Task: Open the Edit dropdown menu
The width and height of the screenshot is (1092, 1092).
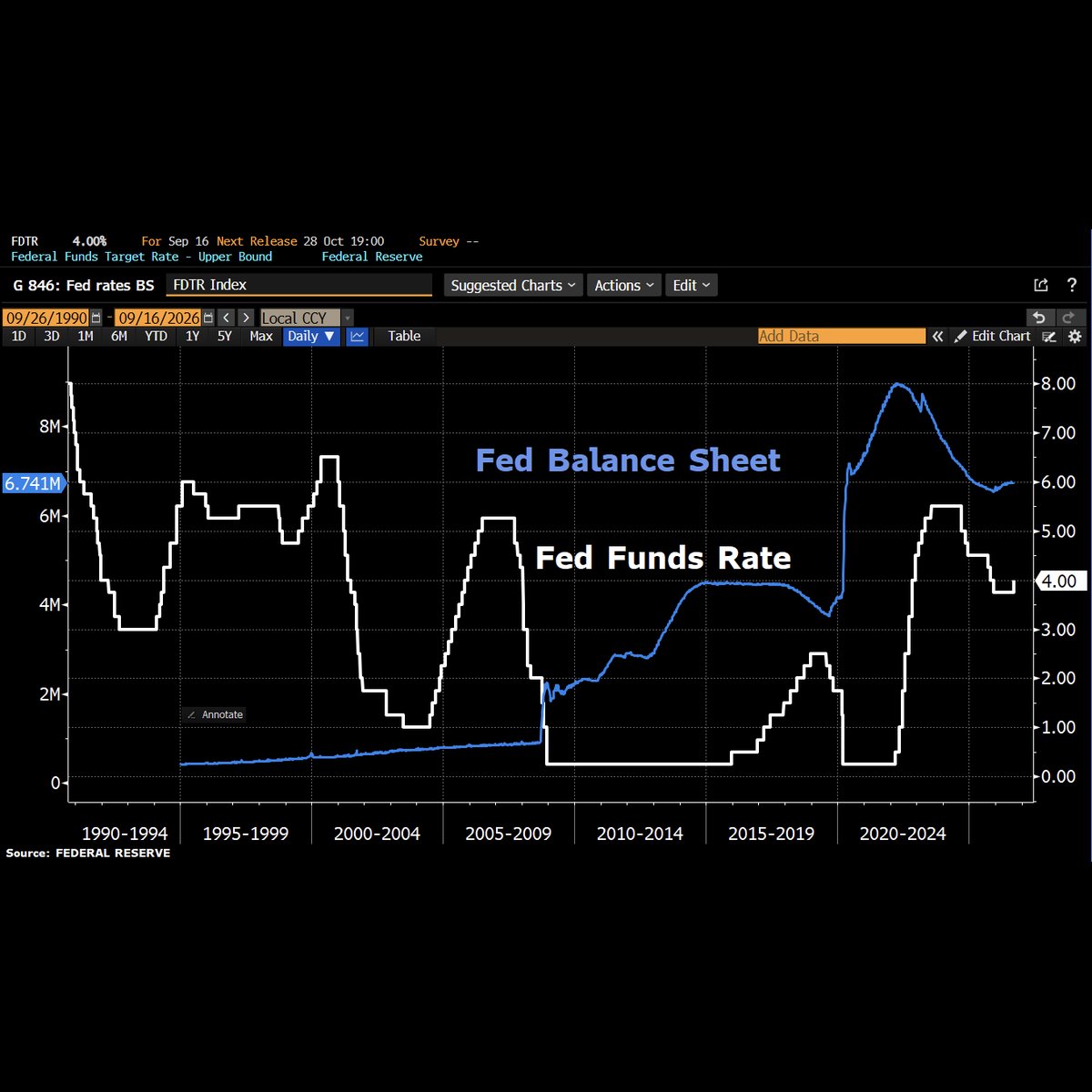Action: click(x=692, y=285)
